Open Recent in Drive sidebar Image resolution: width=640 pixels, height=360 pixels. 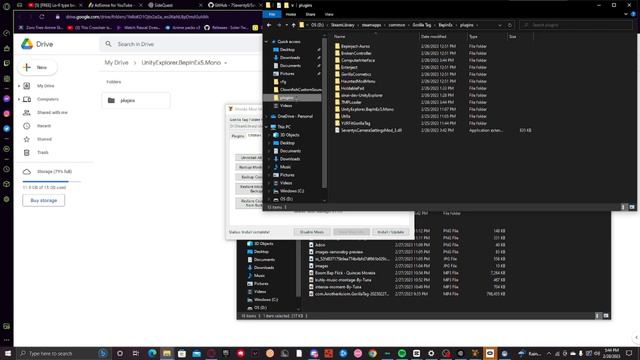pyautogui.click(x=44, y=126)
